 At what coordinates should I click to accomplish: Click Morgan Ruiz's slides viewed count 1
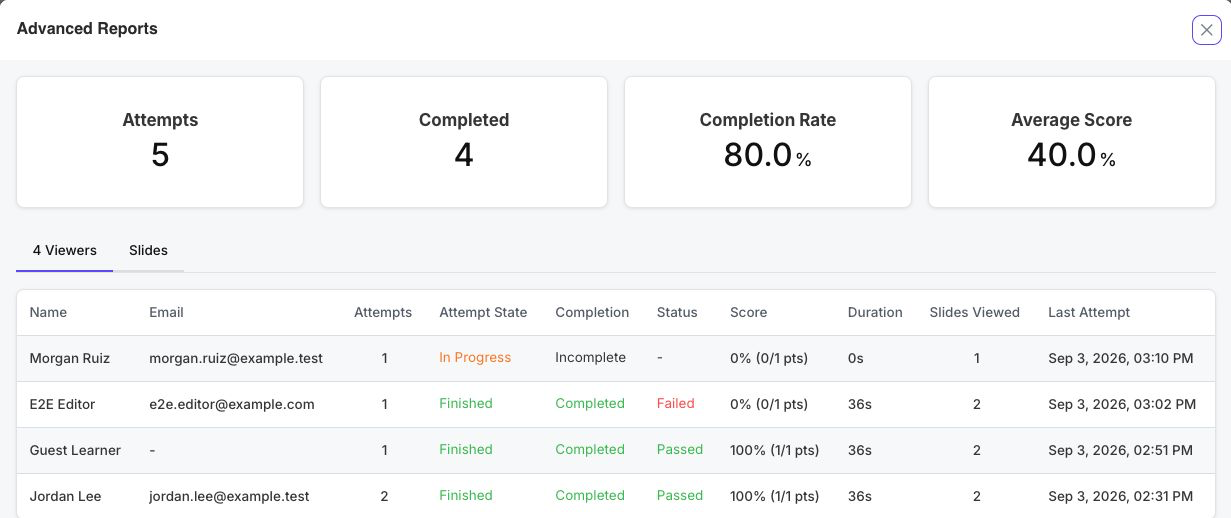tap(976, 358)
